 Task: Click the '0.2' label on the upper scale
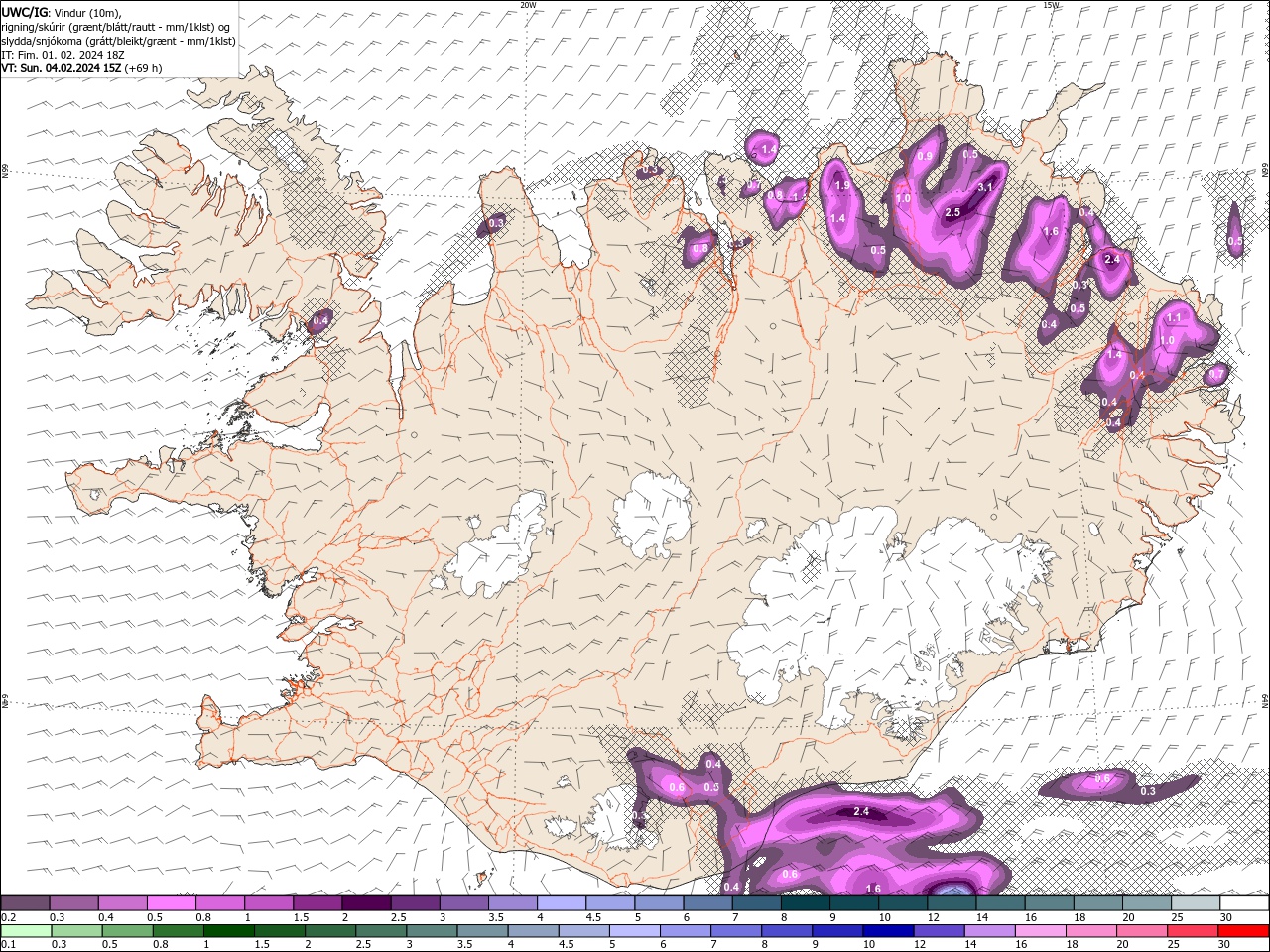tap(8, 917)
